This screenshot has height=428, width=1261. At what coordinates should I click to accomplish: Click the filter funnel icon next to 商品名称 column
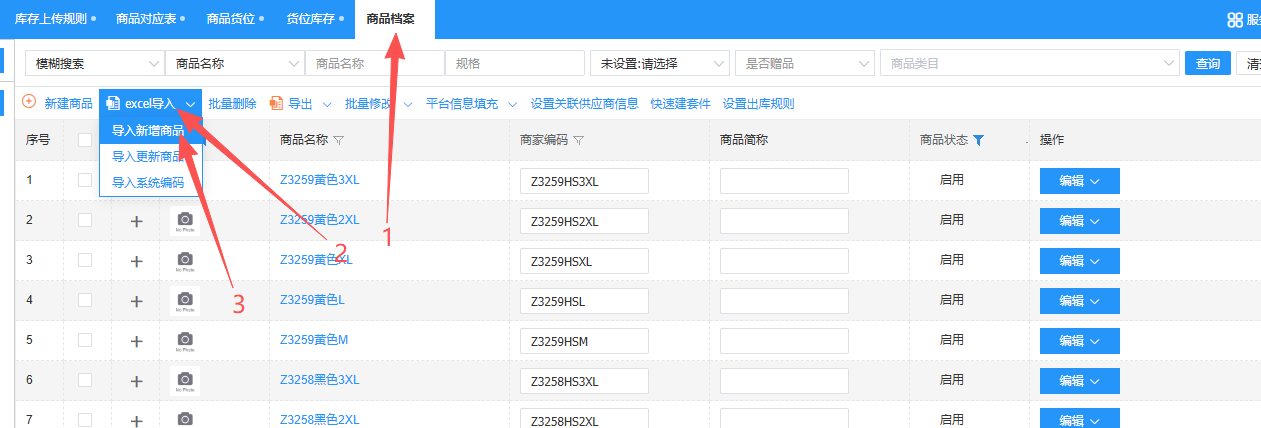[338, 140]
